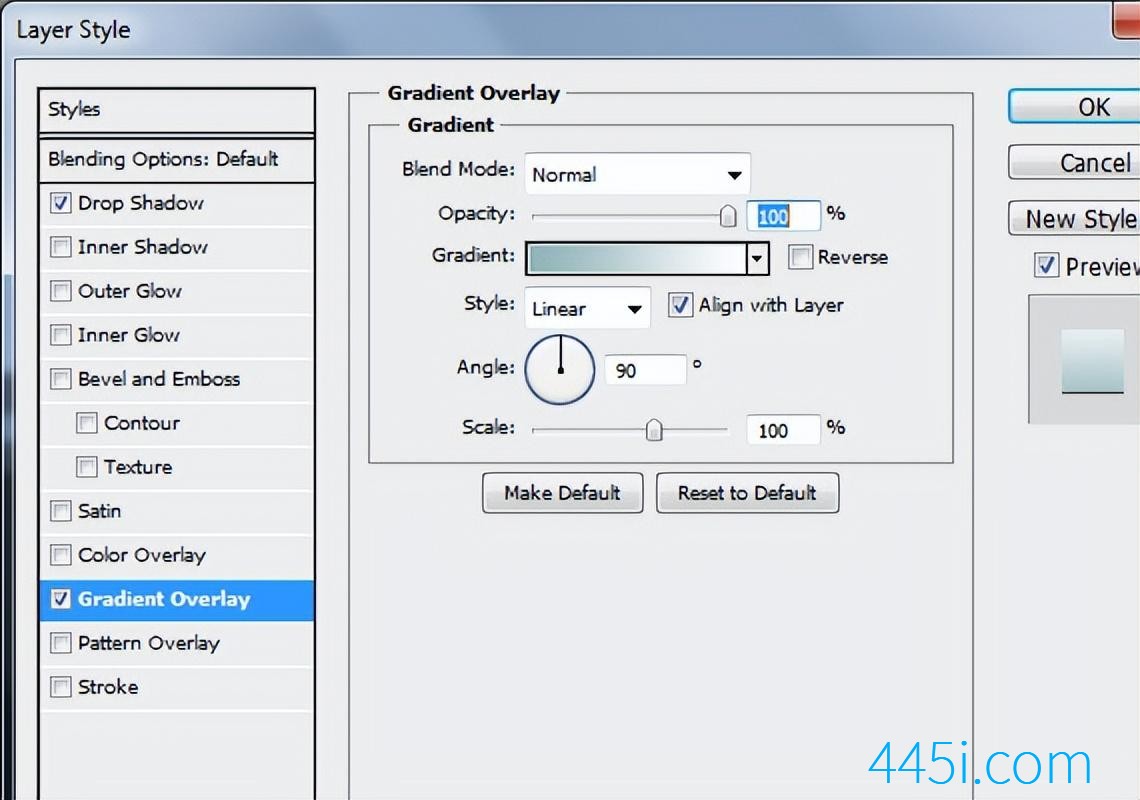Open the Texture settings row
The width and height of the screenshot is (1140, 800).
(177, 467)
